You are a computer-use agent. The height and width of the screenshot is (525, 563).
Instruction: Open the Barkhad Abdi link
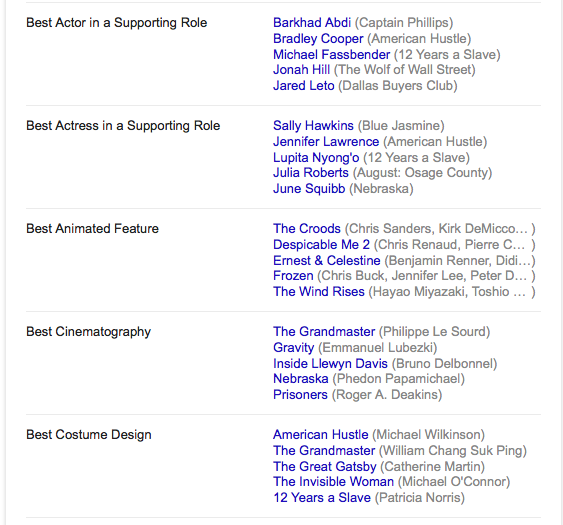tap(312, 23)
